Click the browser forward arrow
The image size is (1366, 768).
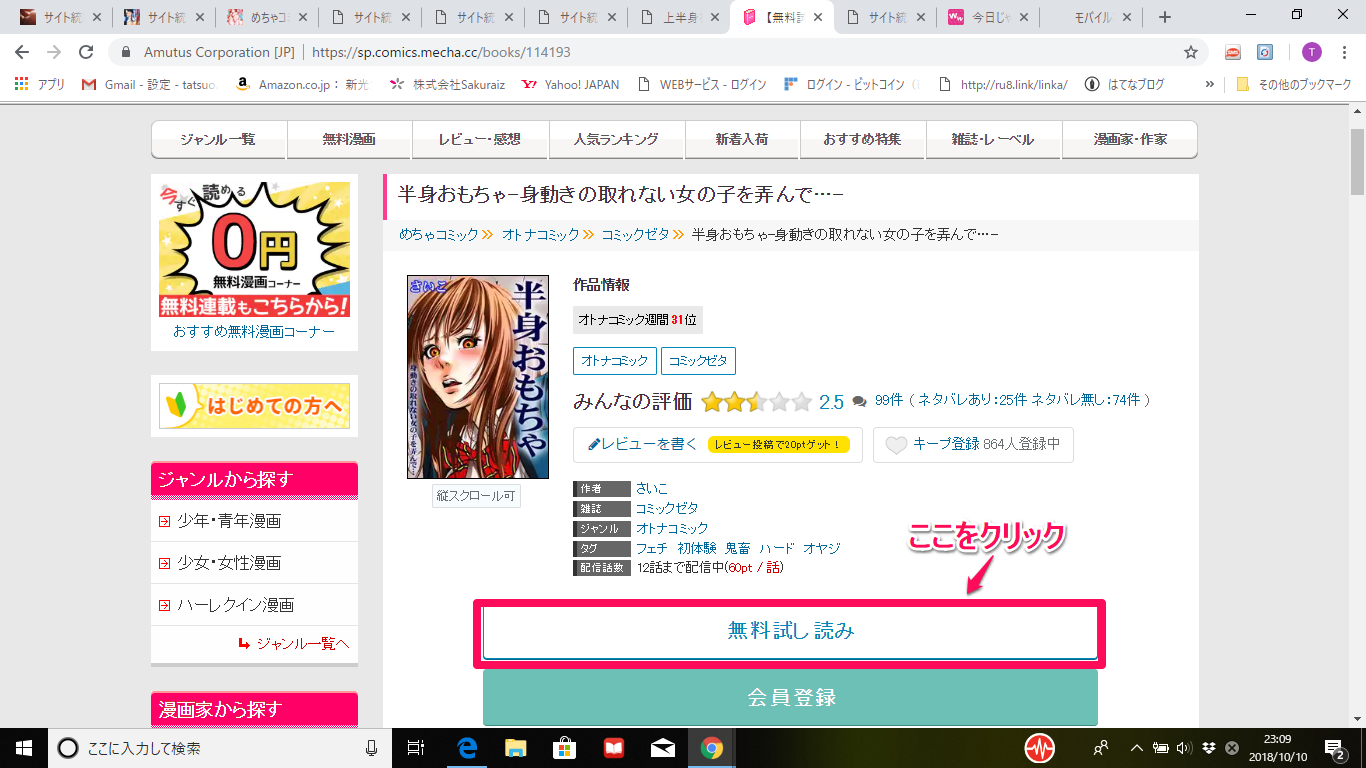(x=54, y=52)
